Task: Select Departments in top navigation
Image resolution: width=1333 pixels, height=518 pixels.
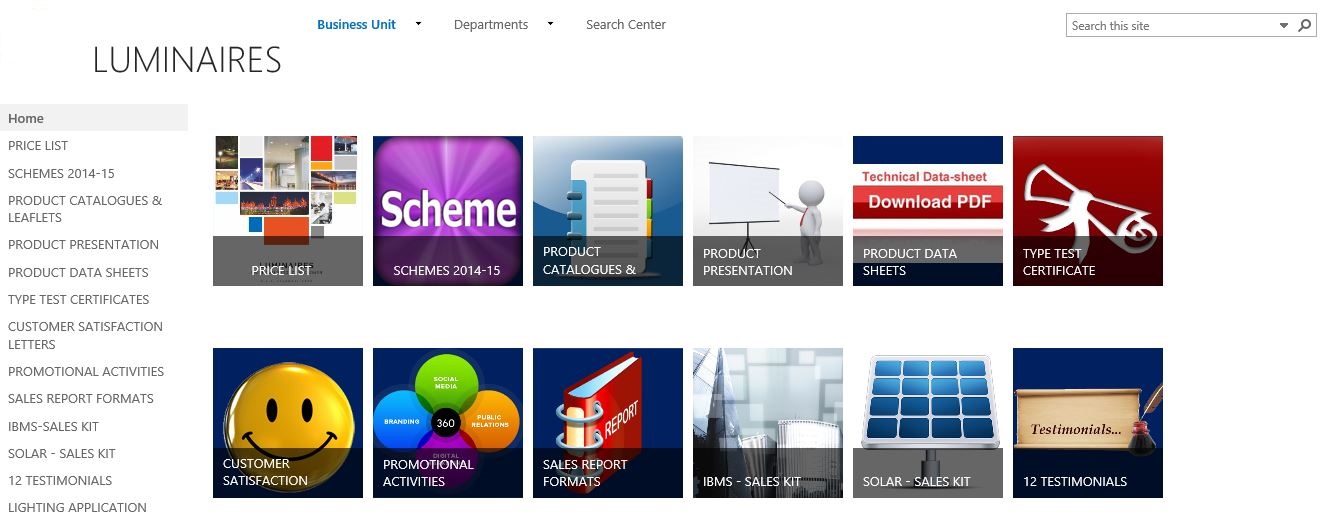Action: [491, 25]
